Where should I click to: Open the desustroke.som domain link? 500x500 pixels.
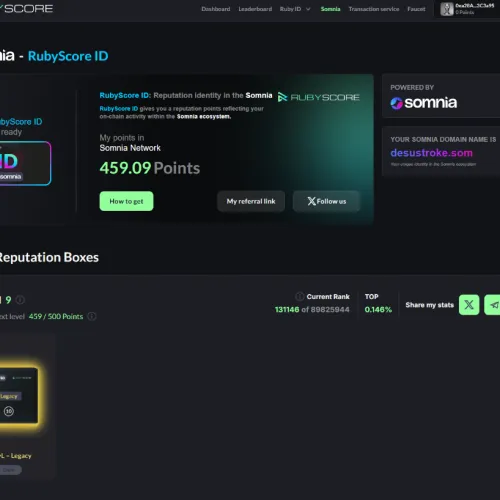431,153
